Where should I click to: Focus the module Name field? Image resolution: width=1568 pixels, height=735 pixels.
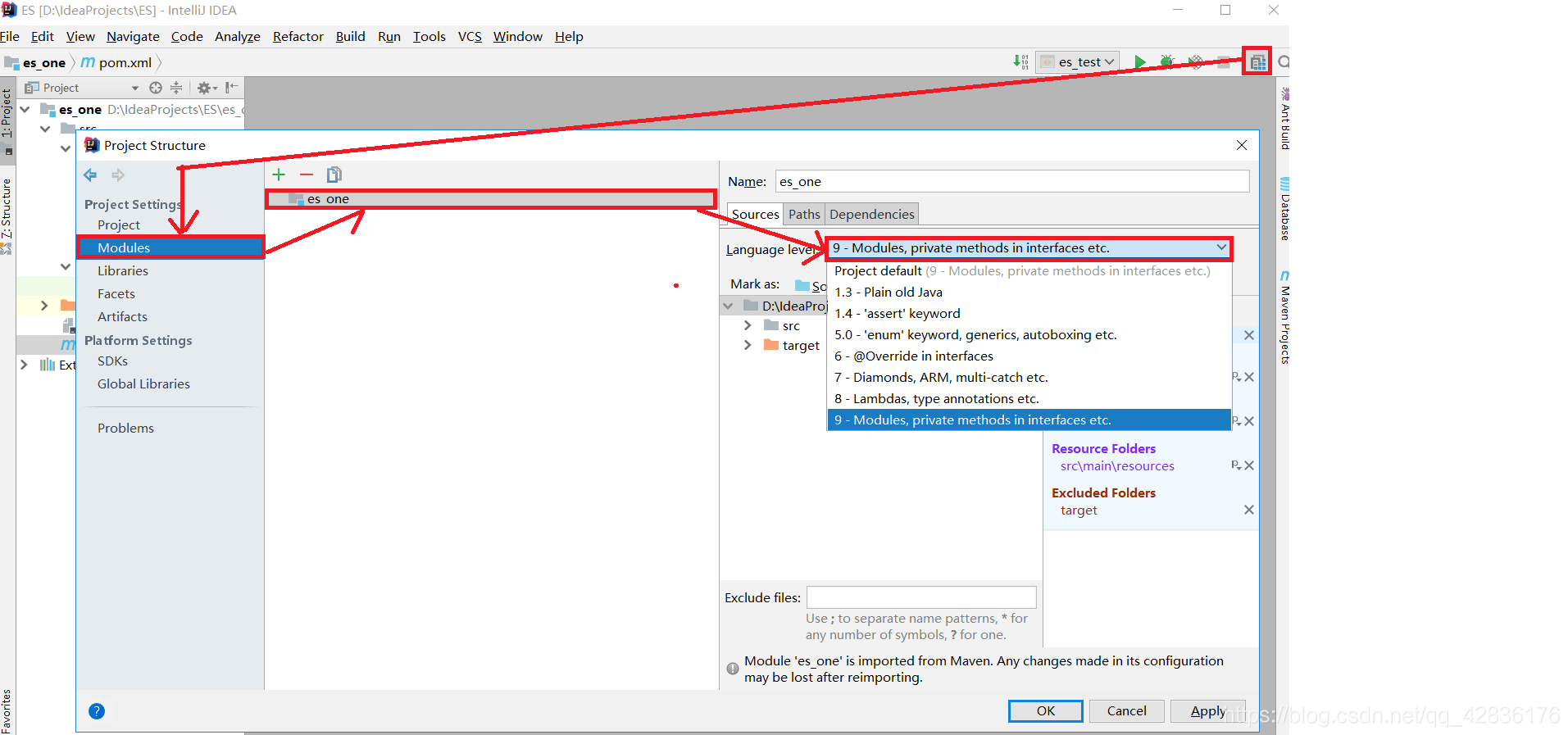click(x=1012, y=181)
